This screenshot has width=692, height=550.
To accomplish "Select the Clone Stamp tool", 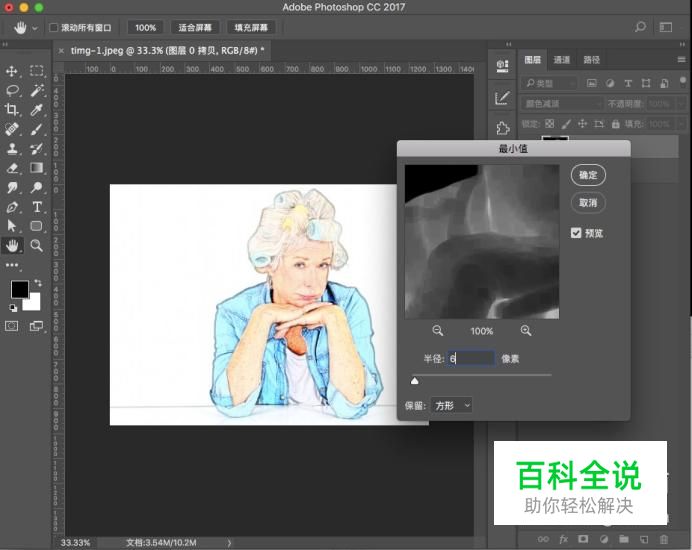I will (12, 148).
